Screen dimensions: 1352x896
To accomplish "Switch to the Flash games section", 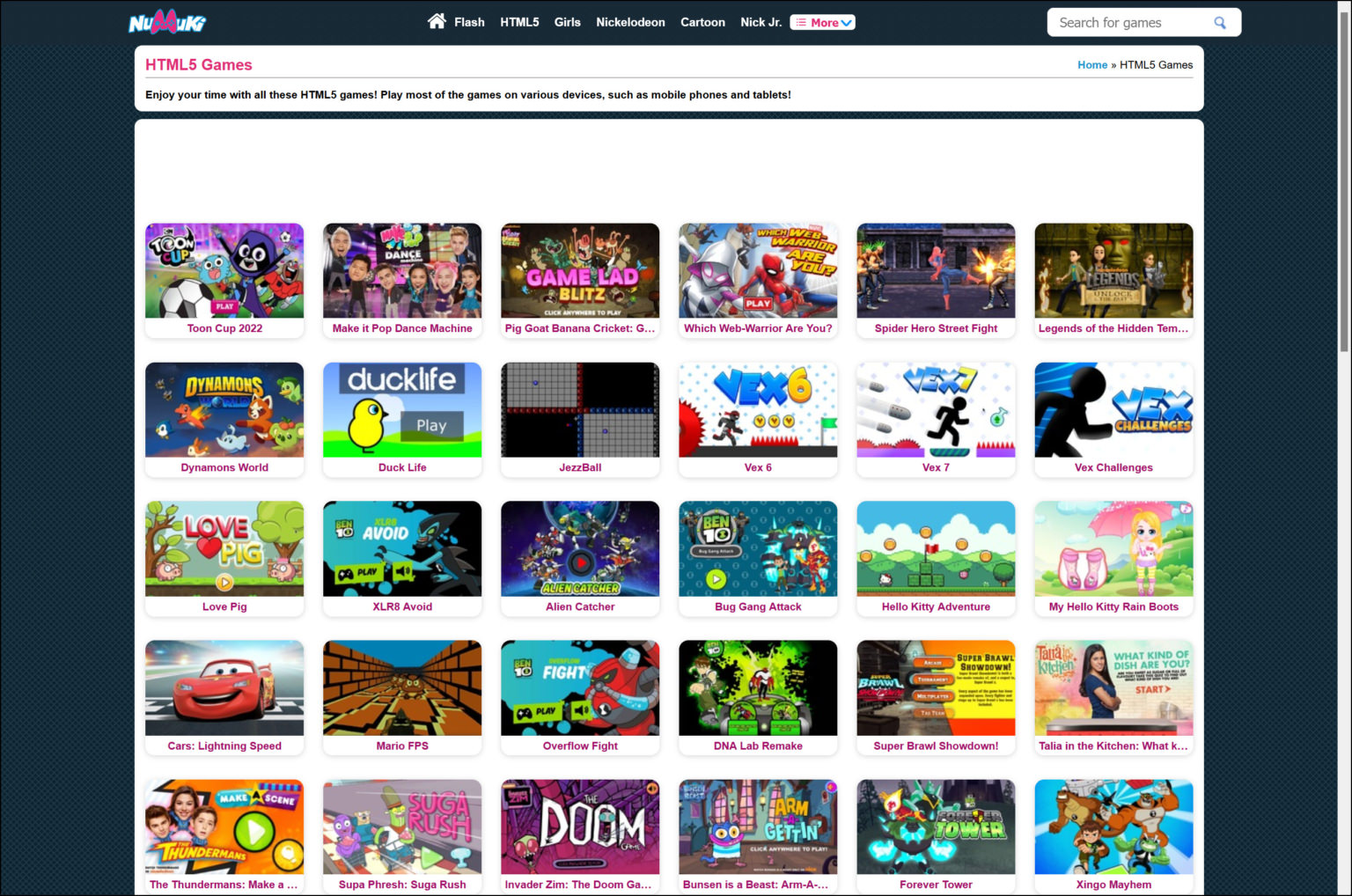I will click(468, 22).
